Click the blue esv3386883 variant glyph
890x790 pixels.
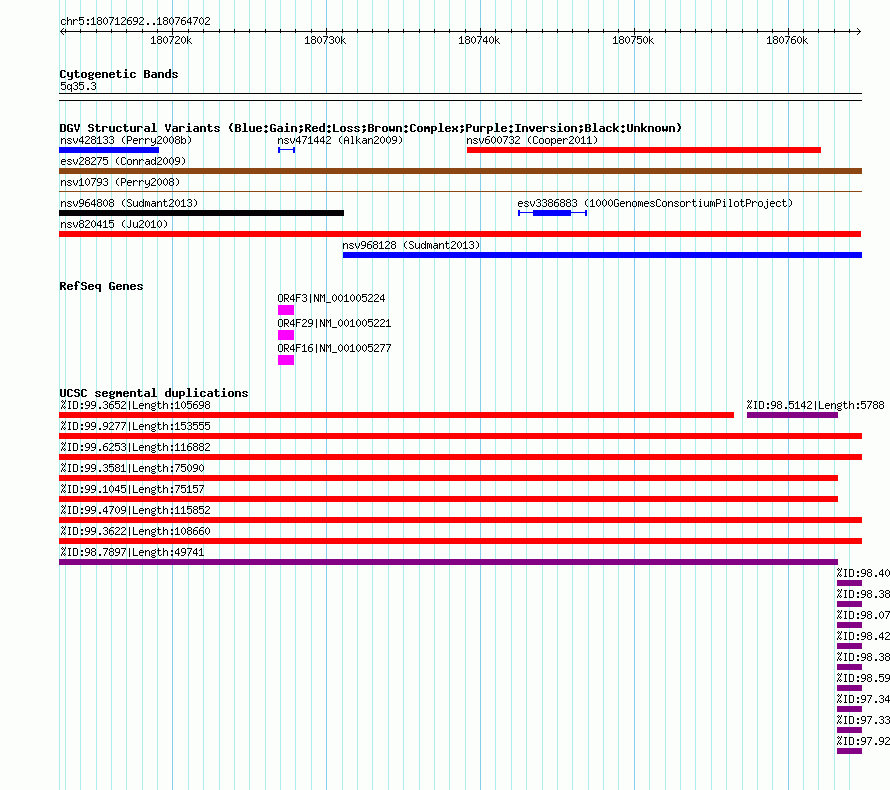click(552, 213)
